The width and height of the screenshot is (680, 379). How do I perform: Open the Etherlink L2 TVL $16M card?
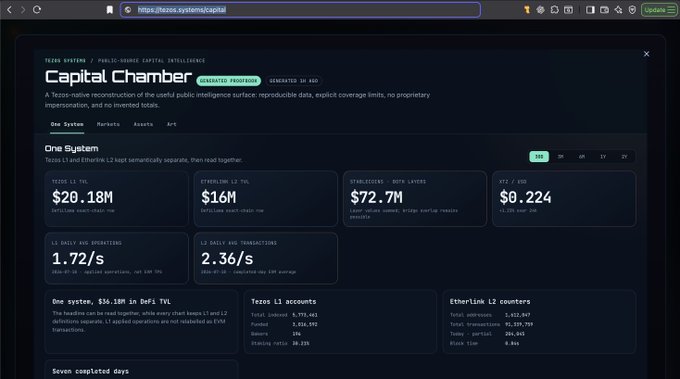[266, 199]
